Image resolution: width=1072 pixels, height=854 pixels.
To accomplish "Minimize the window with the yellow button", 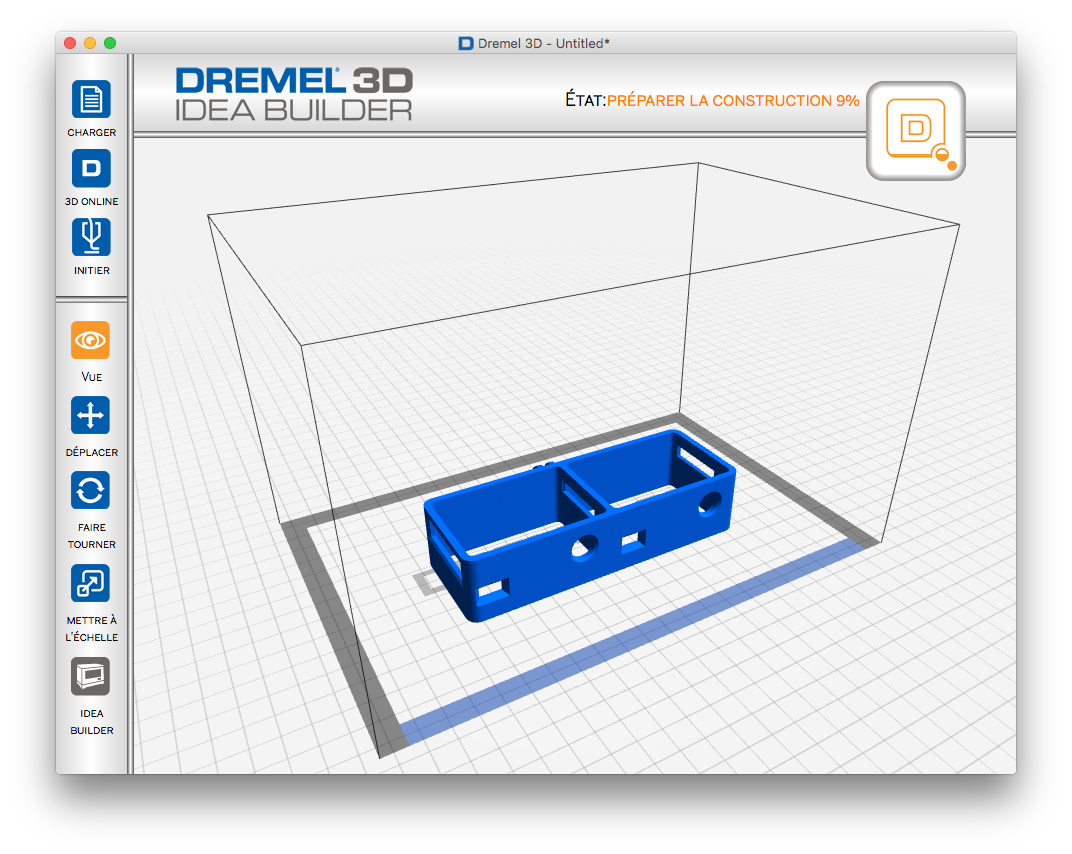I will point(90,43).
